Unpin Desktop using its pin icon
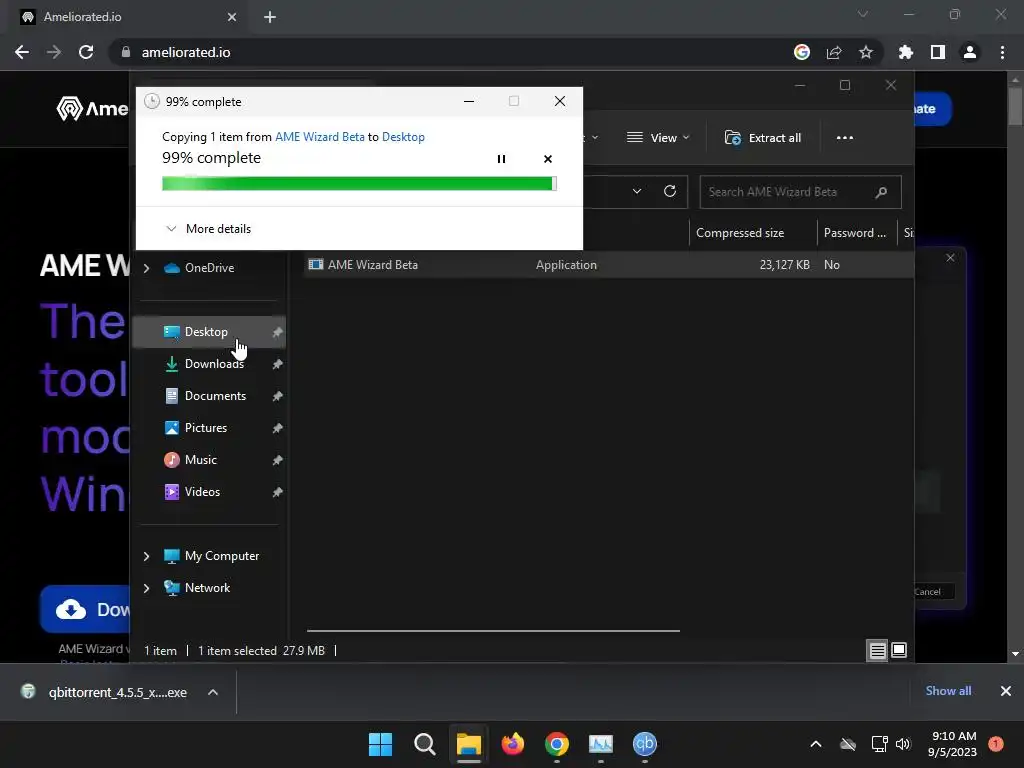The width and height of the screenshot is (1024, 768). 277,332
